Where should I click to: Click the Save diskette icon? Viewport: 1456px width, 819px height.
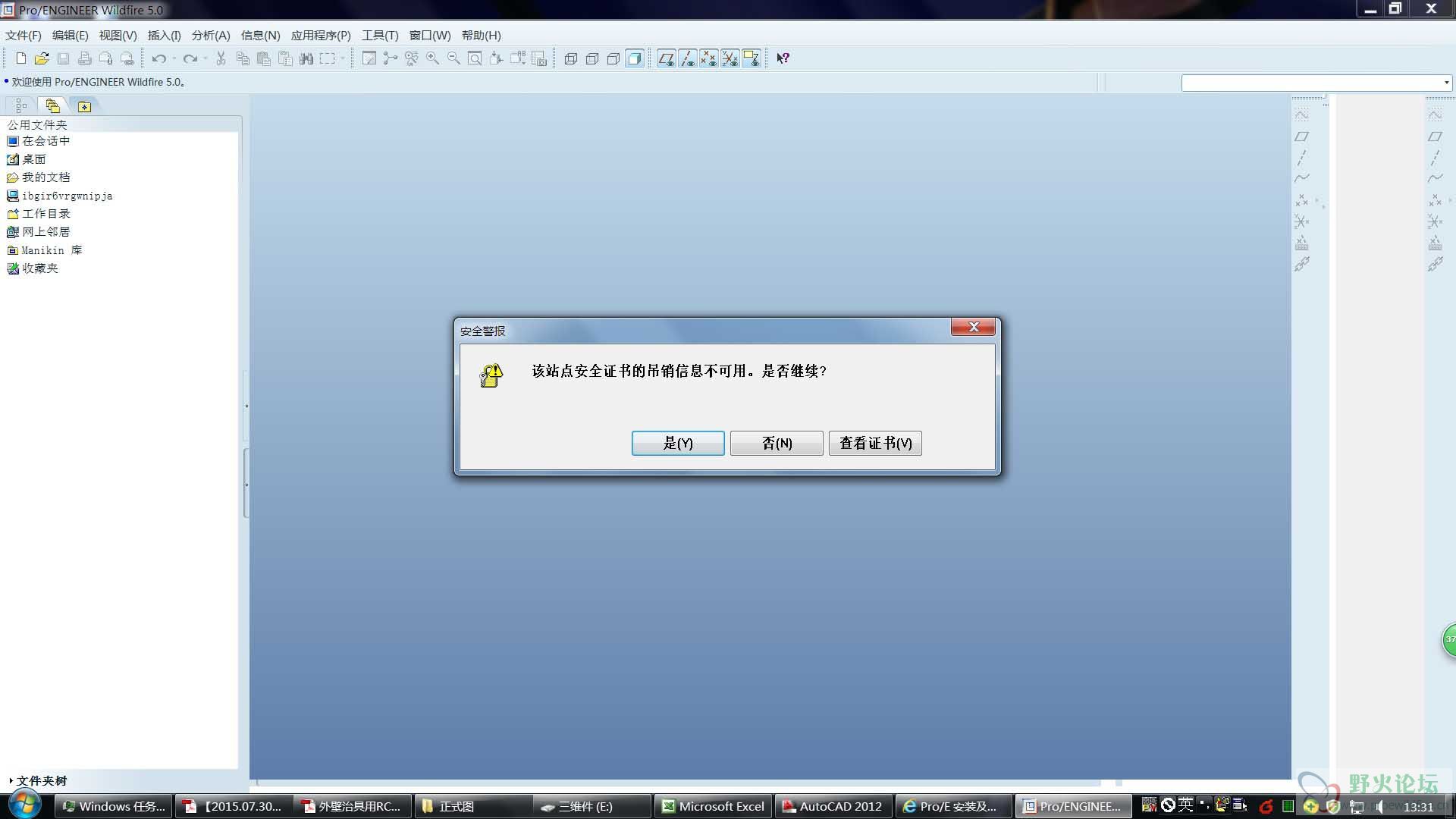coord(63,58)
